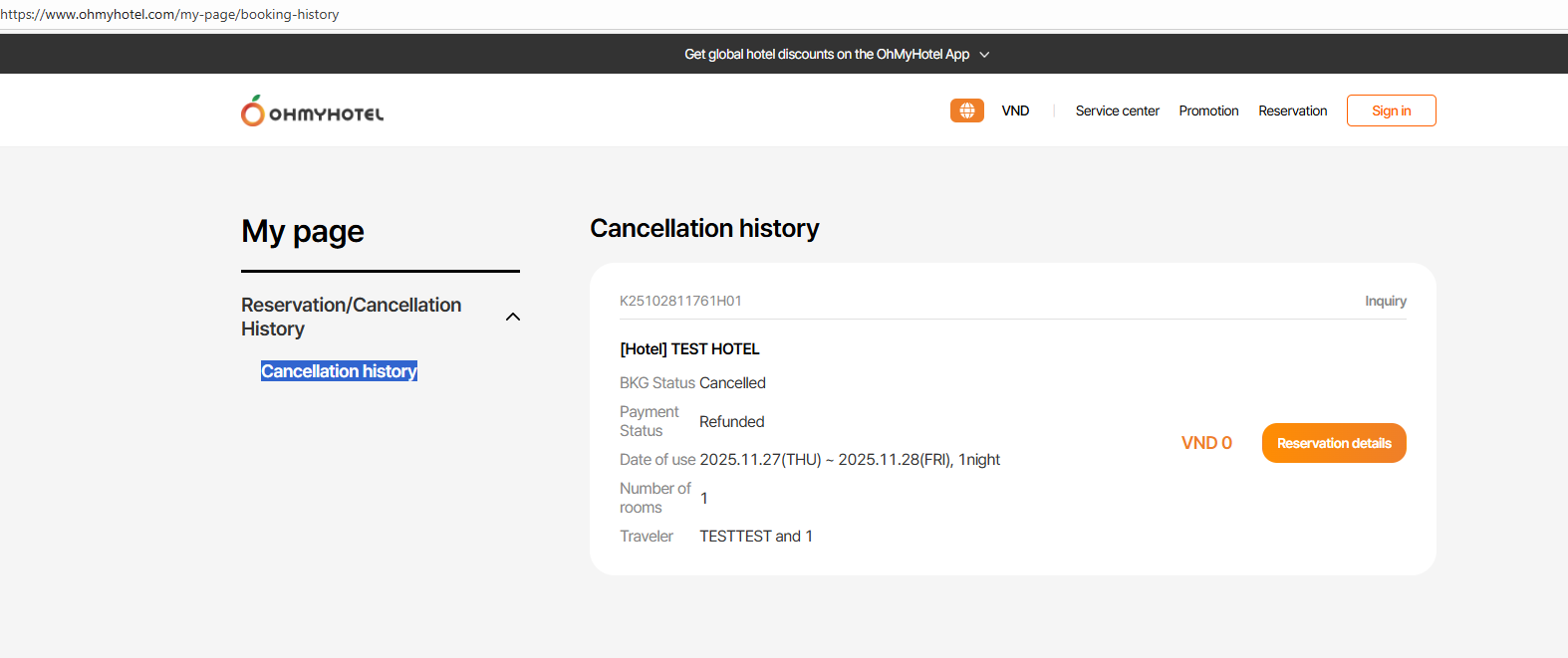Click booking number K25102811761H01
Screen dimensions: 1568x658
[x=680, y=301]
